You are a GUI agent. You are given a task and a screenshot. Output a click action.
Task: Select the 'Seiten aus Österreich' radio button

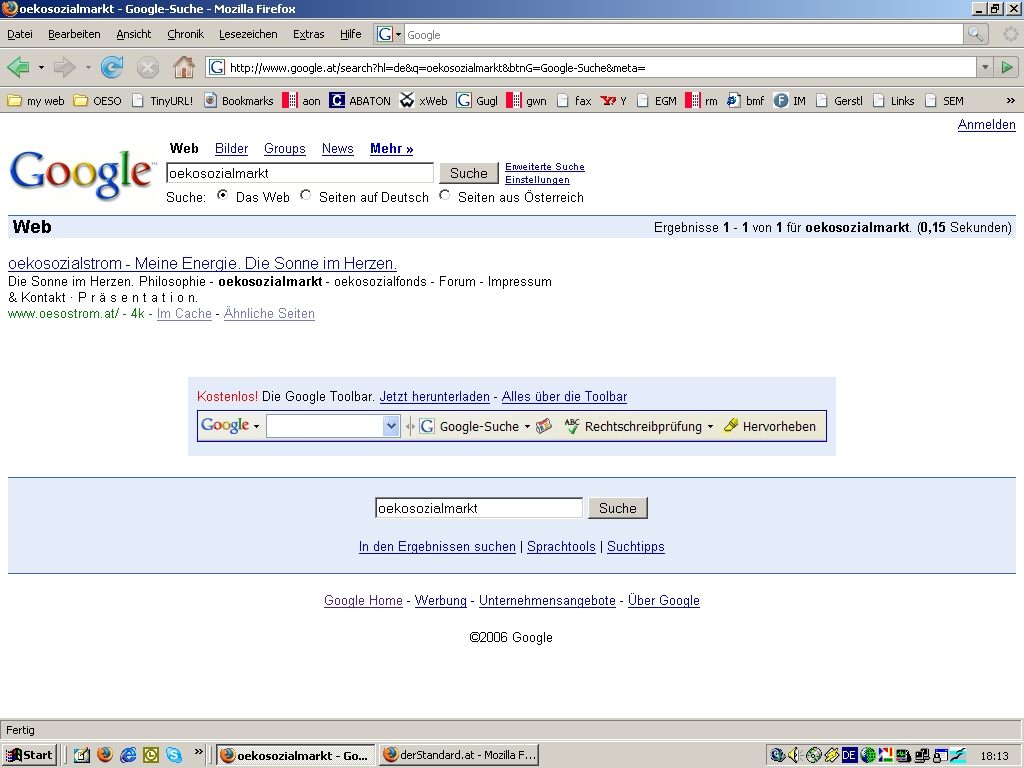pos(445,196)
